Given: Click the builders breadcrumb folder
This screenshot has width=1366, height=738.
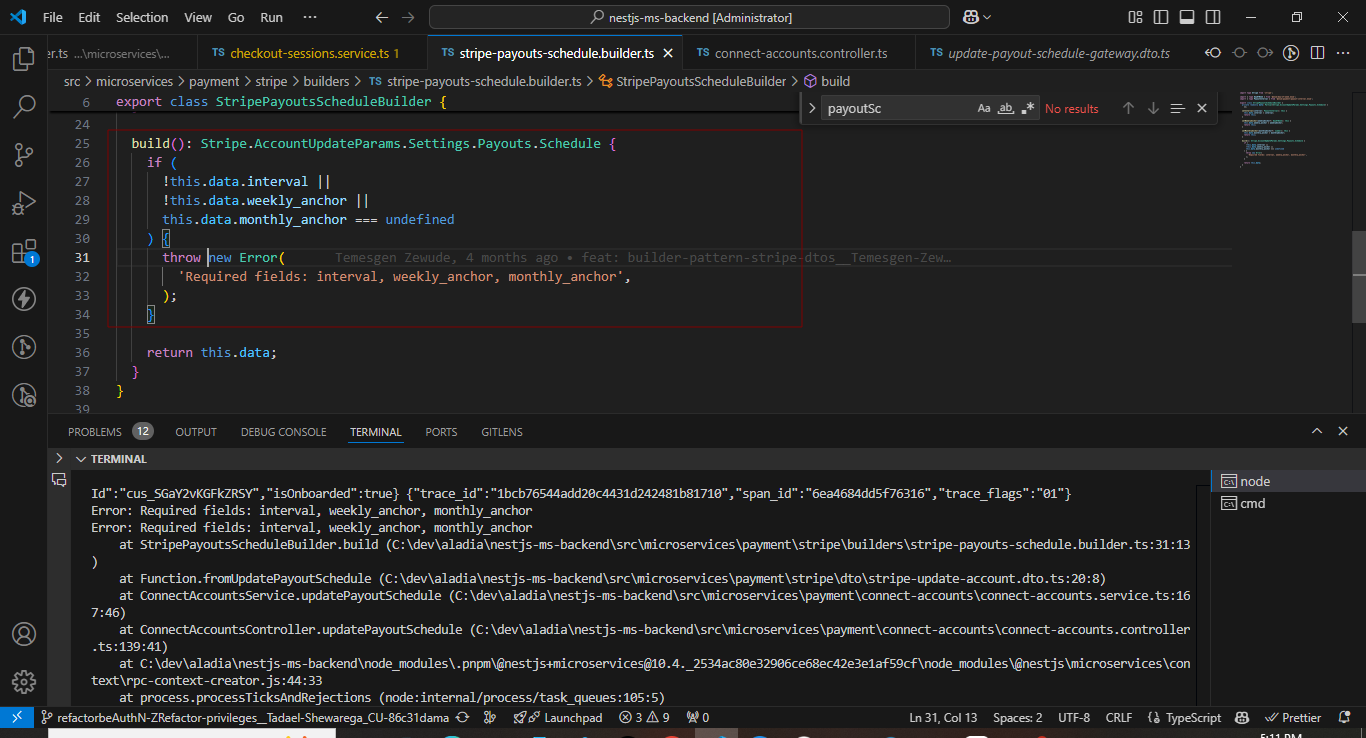Looking at the screenshot, I should (326, 81).
